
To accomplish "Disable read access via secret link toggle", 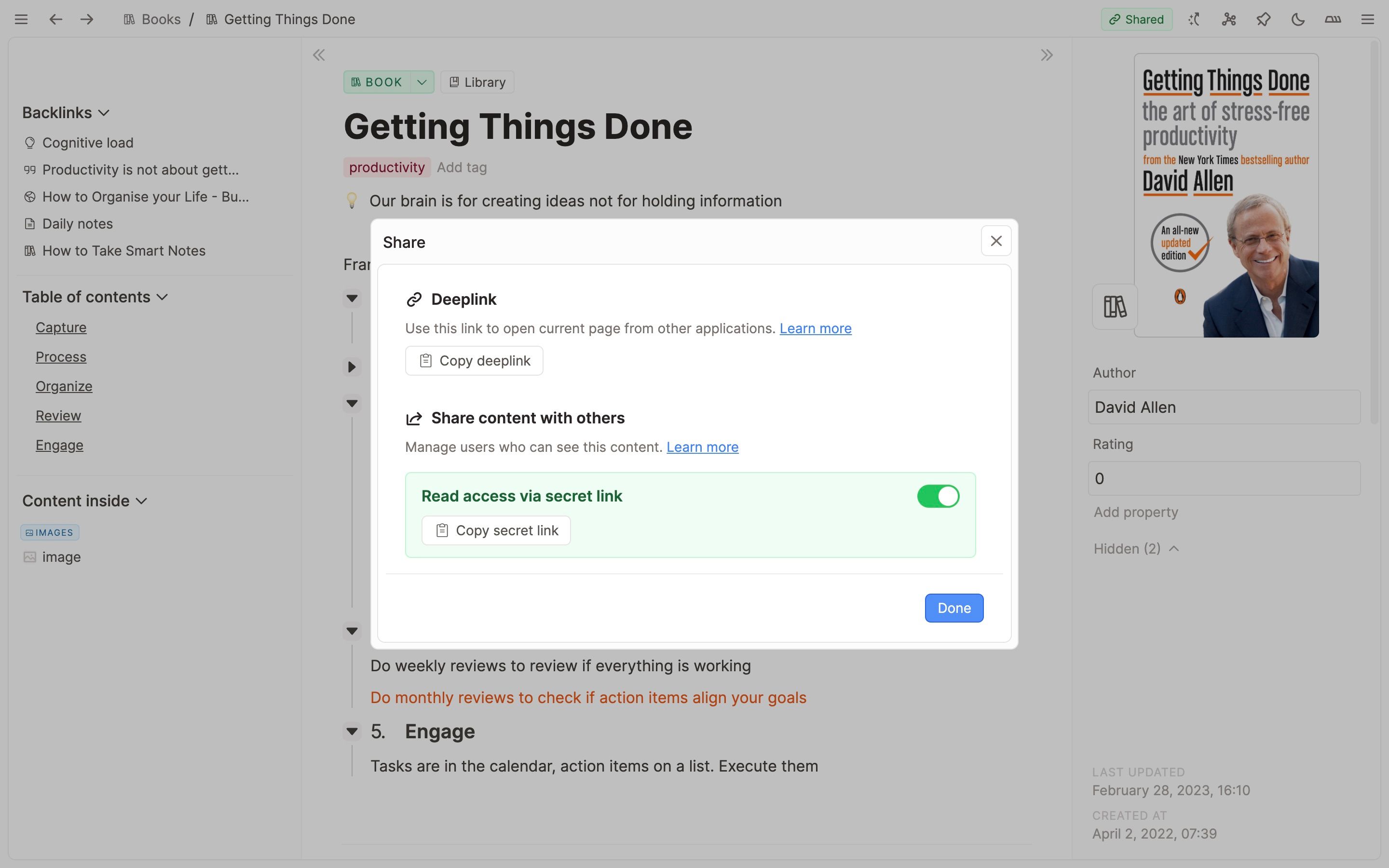I will click(938, 496).
